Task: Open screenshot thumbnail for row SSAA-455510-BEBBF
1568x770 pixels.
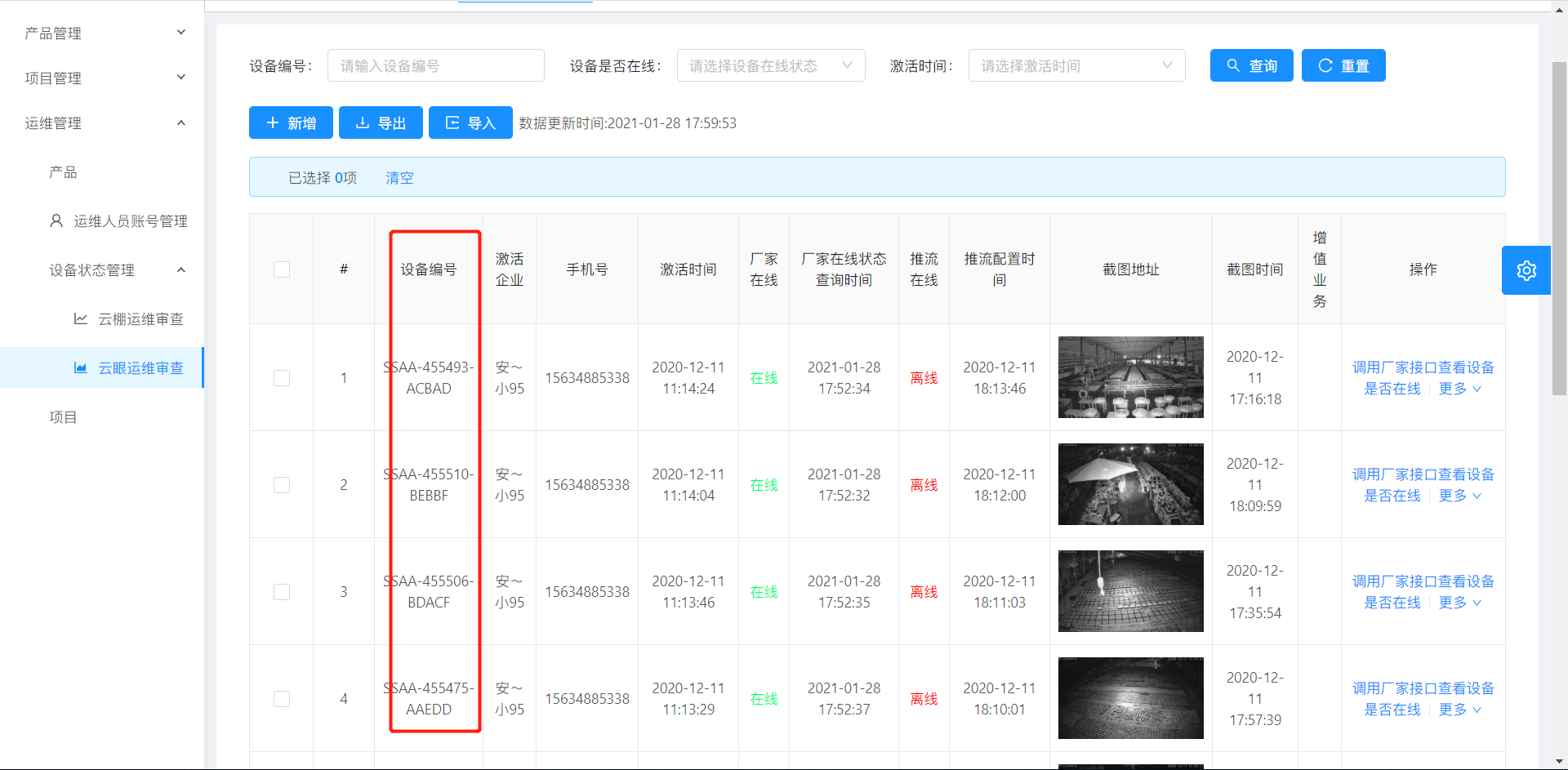Action: coord(1130,484)
